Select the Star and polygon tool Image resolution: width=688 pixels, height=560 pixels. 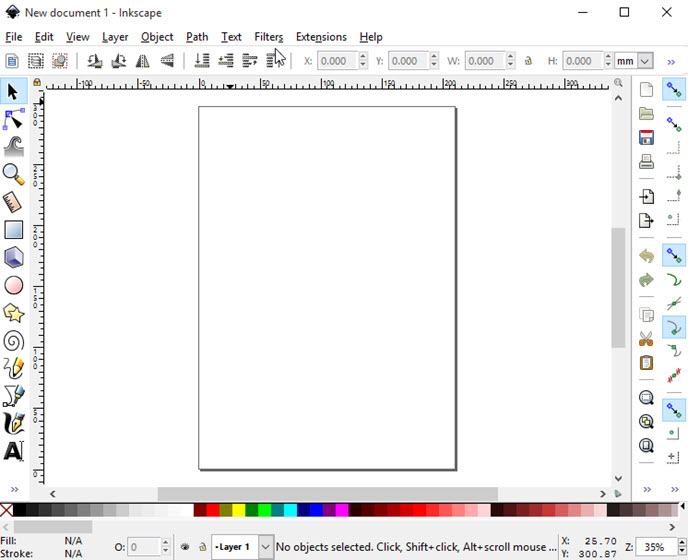point(14,313)
